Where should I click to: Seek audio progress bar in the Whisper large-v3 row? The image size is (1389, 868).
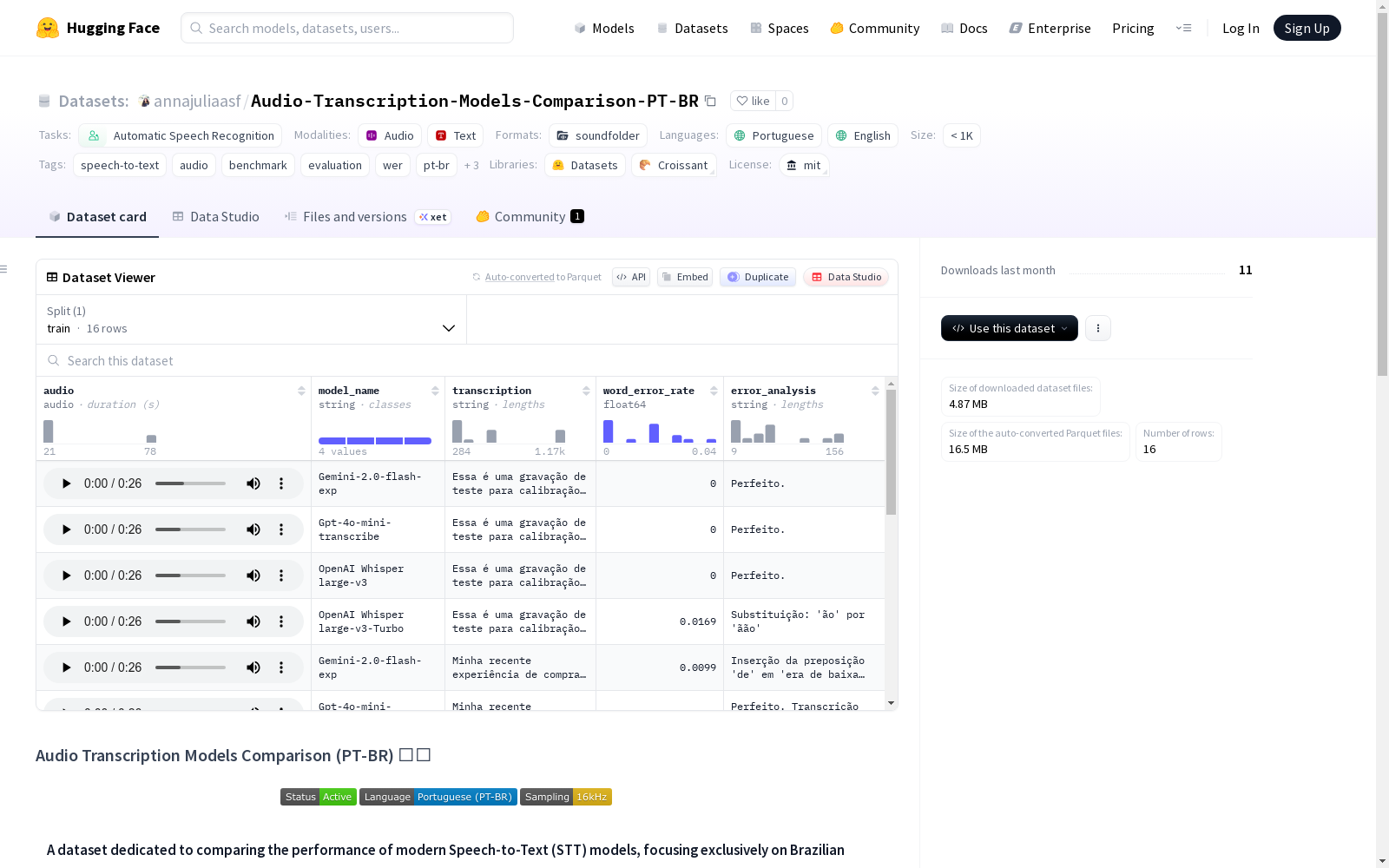(190, 575)
